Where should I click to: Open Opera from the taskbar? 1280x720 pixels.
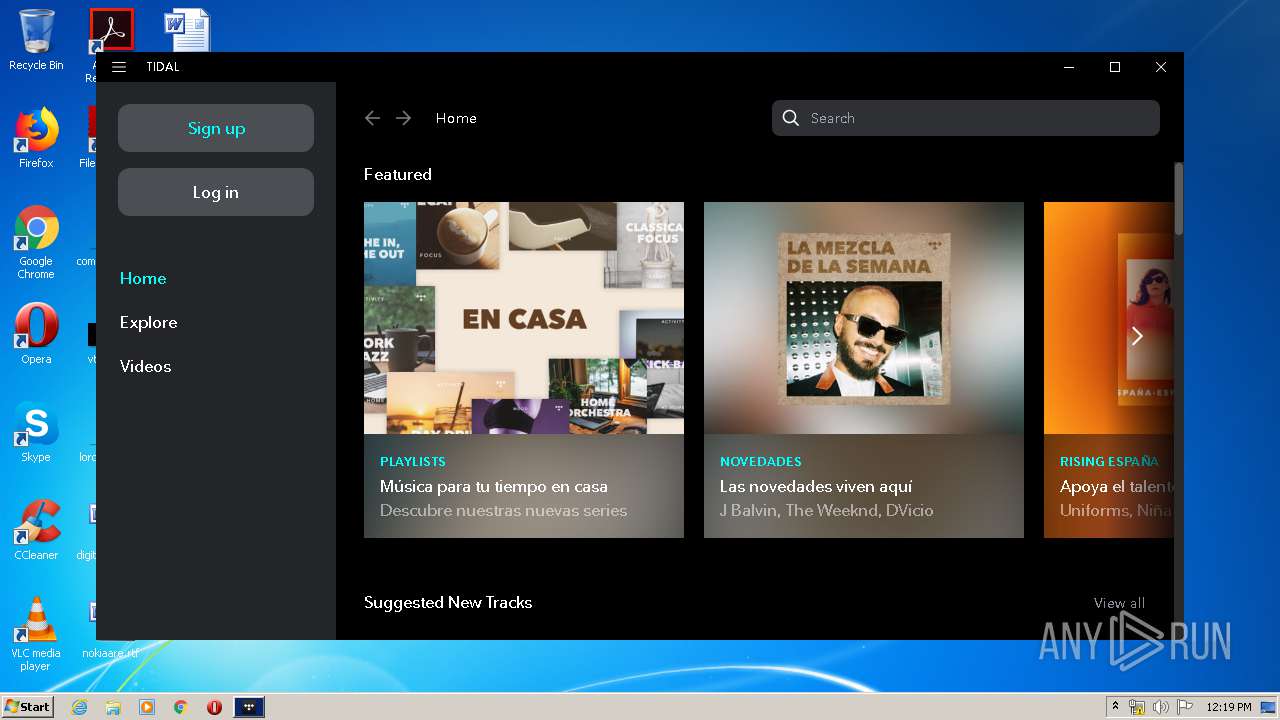[x=214, y=707]
